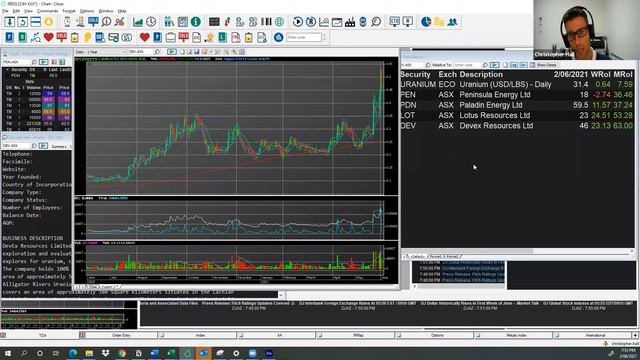The image size is (640, 360).
Task: Click the envelope with checkmark icon
Action: click(x=113, y=38)
